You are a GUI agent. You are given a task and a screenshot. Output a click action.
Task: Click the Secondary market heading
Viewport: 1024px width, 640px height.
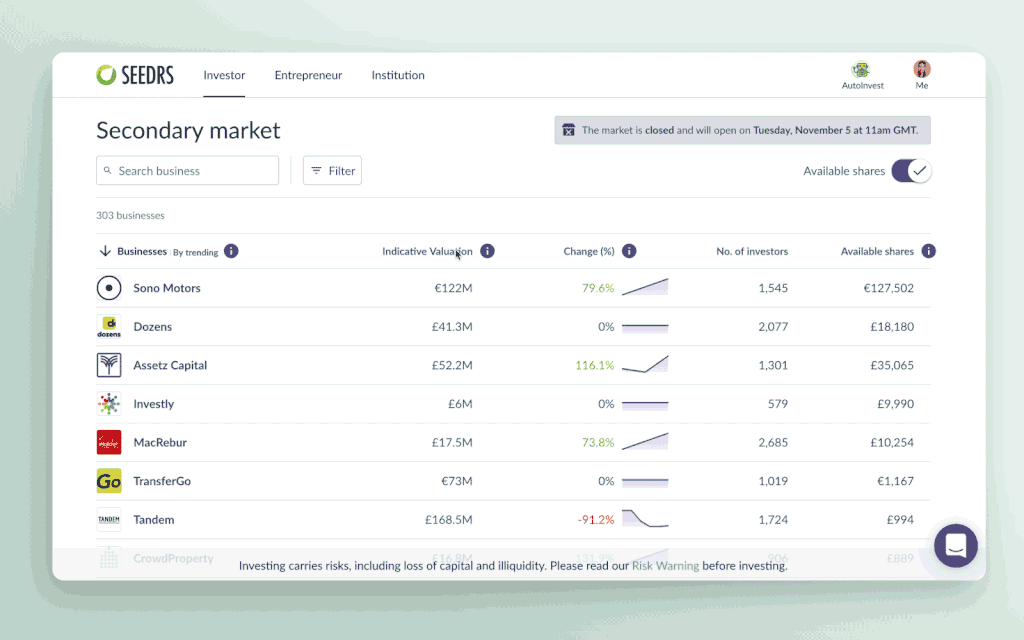[x=188, y=131]
